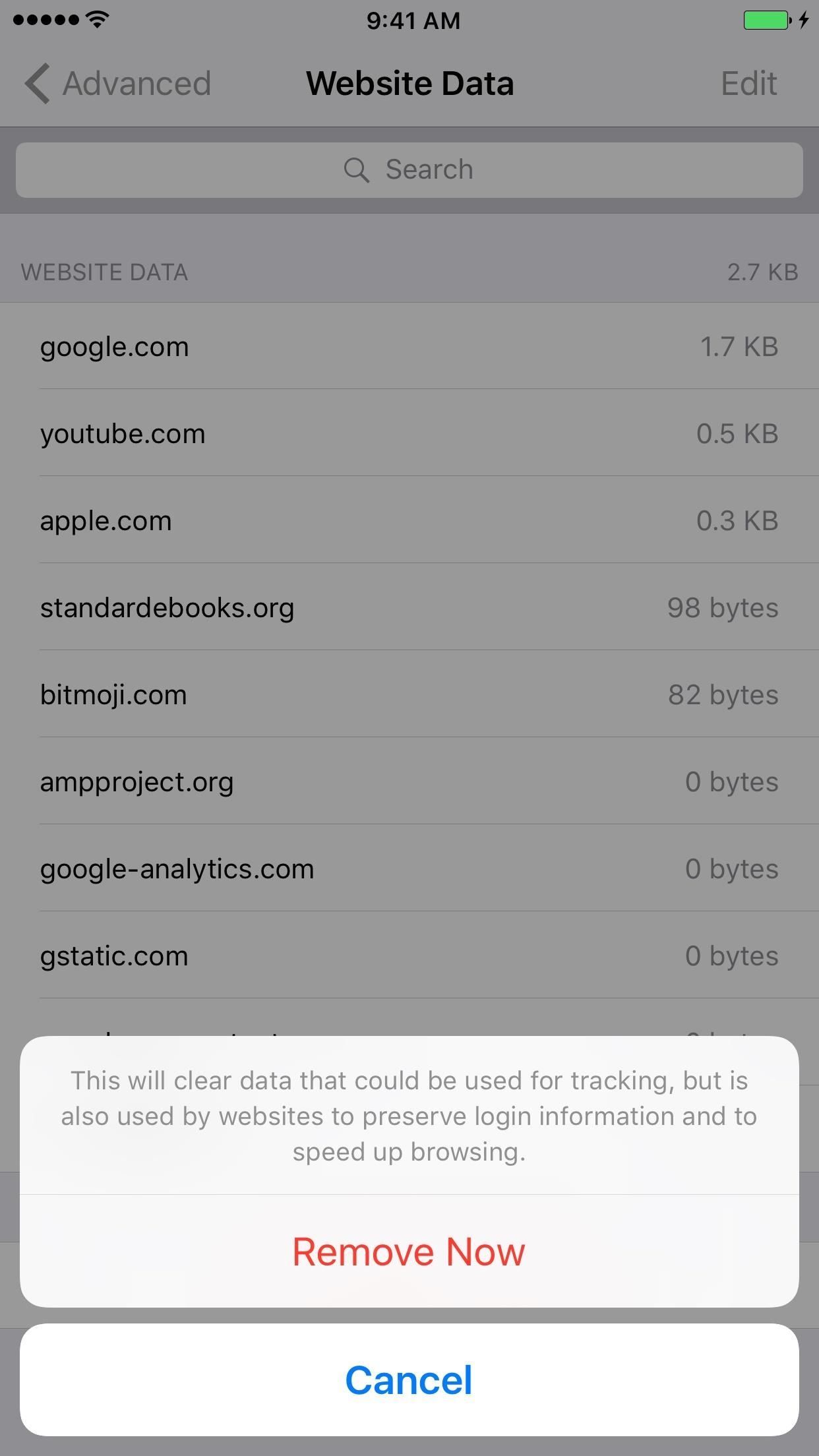The width and height of the screenshot is (819, 1456).
Task: Select the youtube.com entry
Action: (x=409, y=434)
